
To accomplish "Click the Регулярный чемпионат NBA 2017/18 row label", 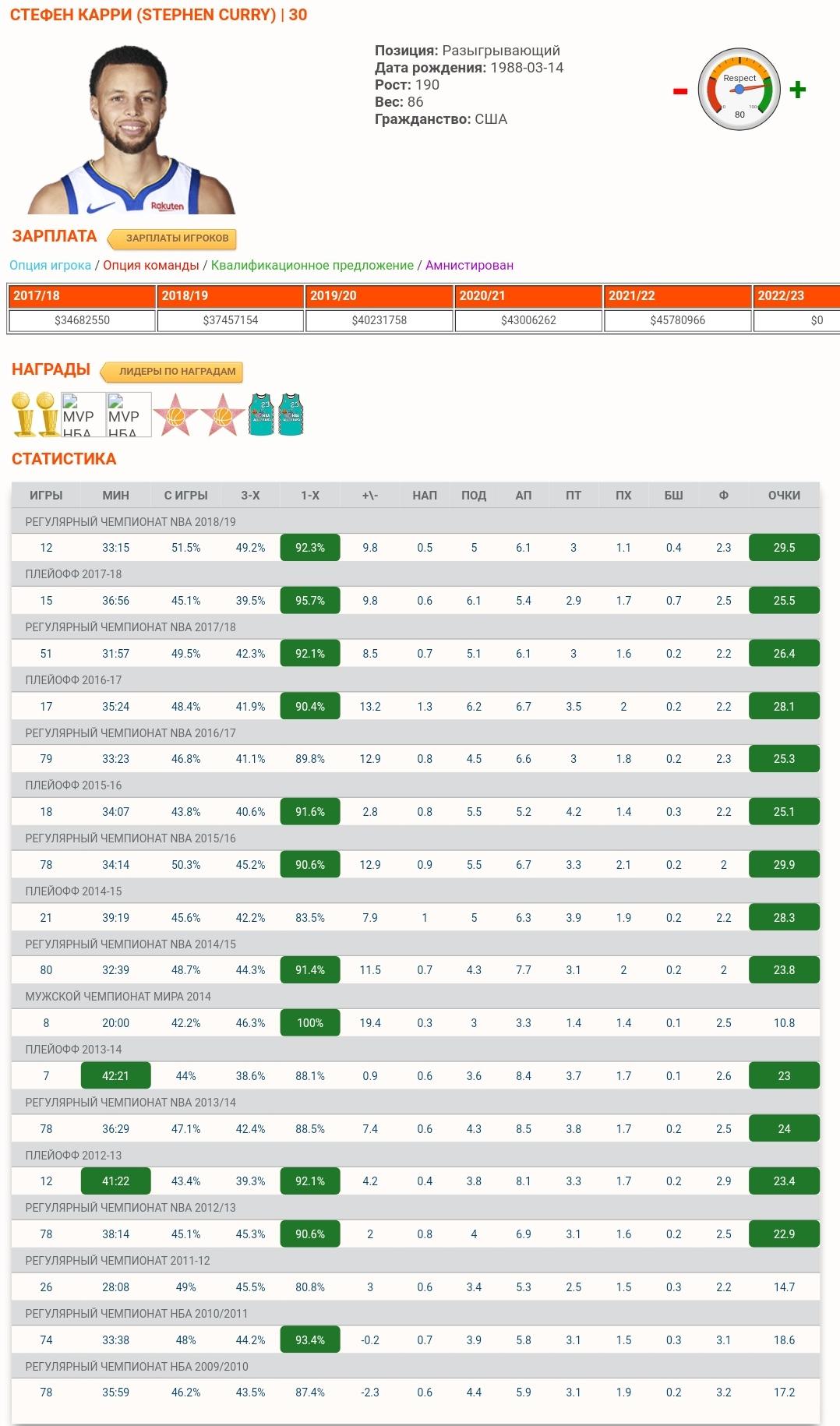I will 130,627.
